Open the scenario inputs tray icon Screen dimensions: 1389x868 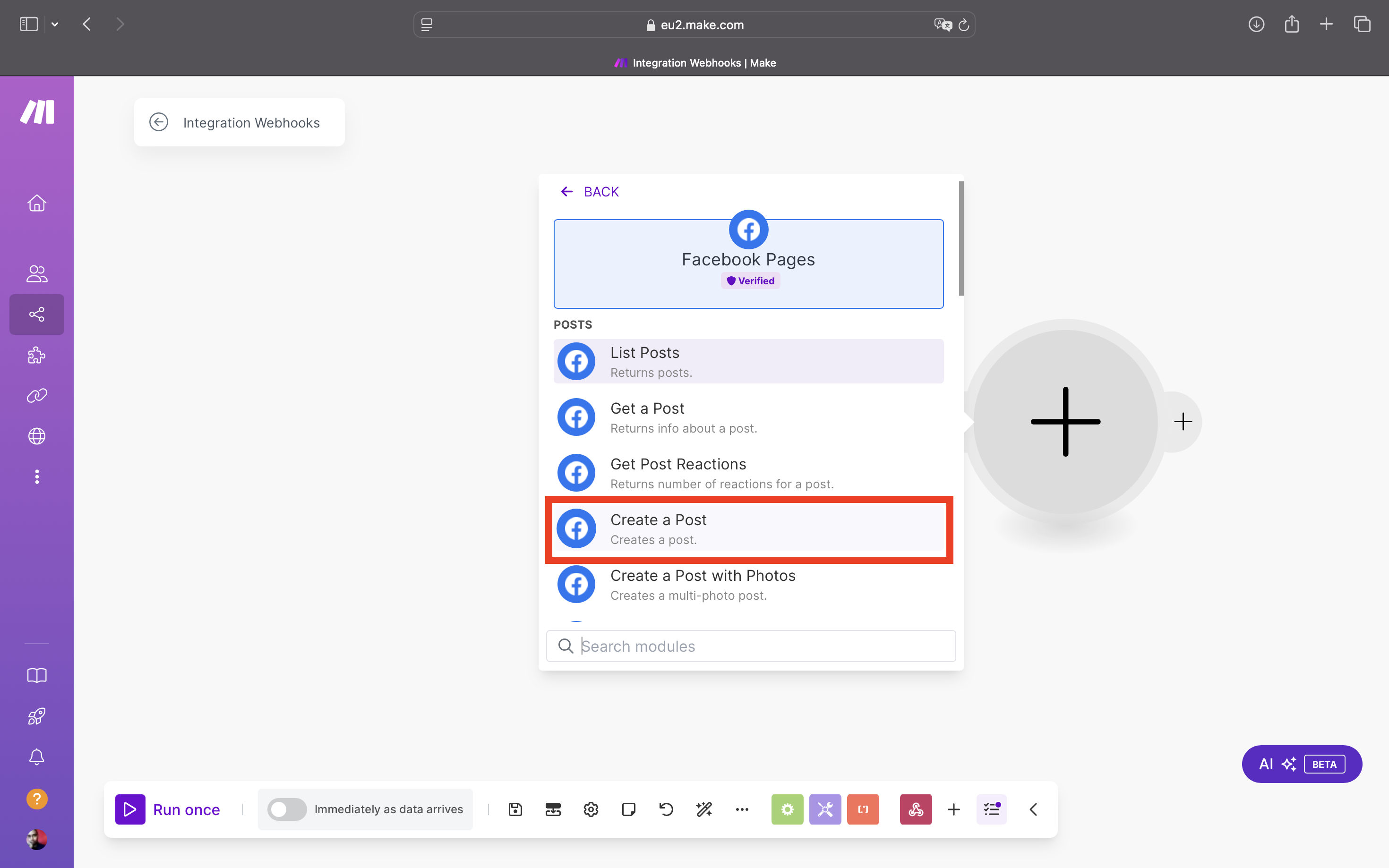[553, 809]
